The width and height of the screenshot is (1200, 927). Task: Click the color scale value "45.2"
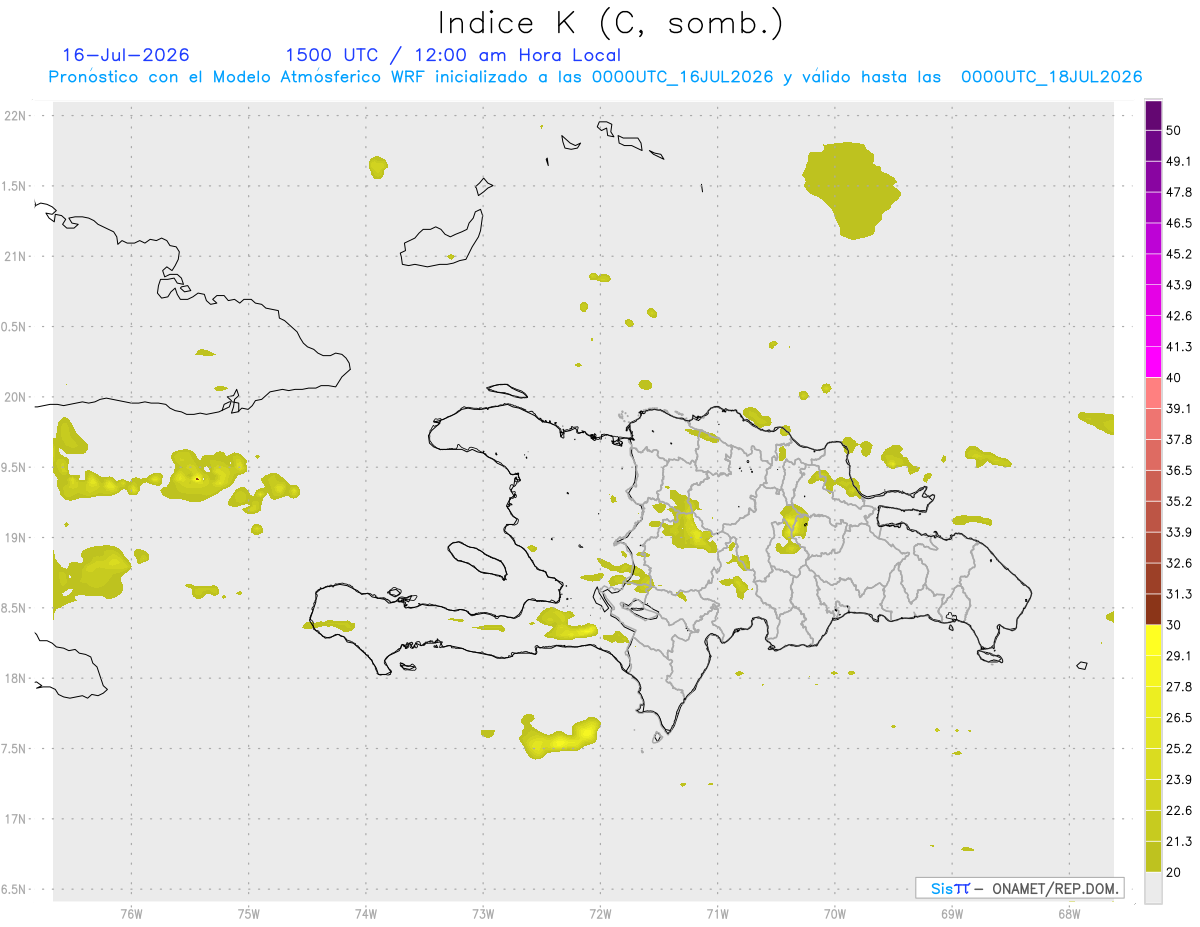[1179, 254]
